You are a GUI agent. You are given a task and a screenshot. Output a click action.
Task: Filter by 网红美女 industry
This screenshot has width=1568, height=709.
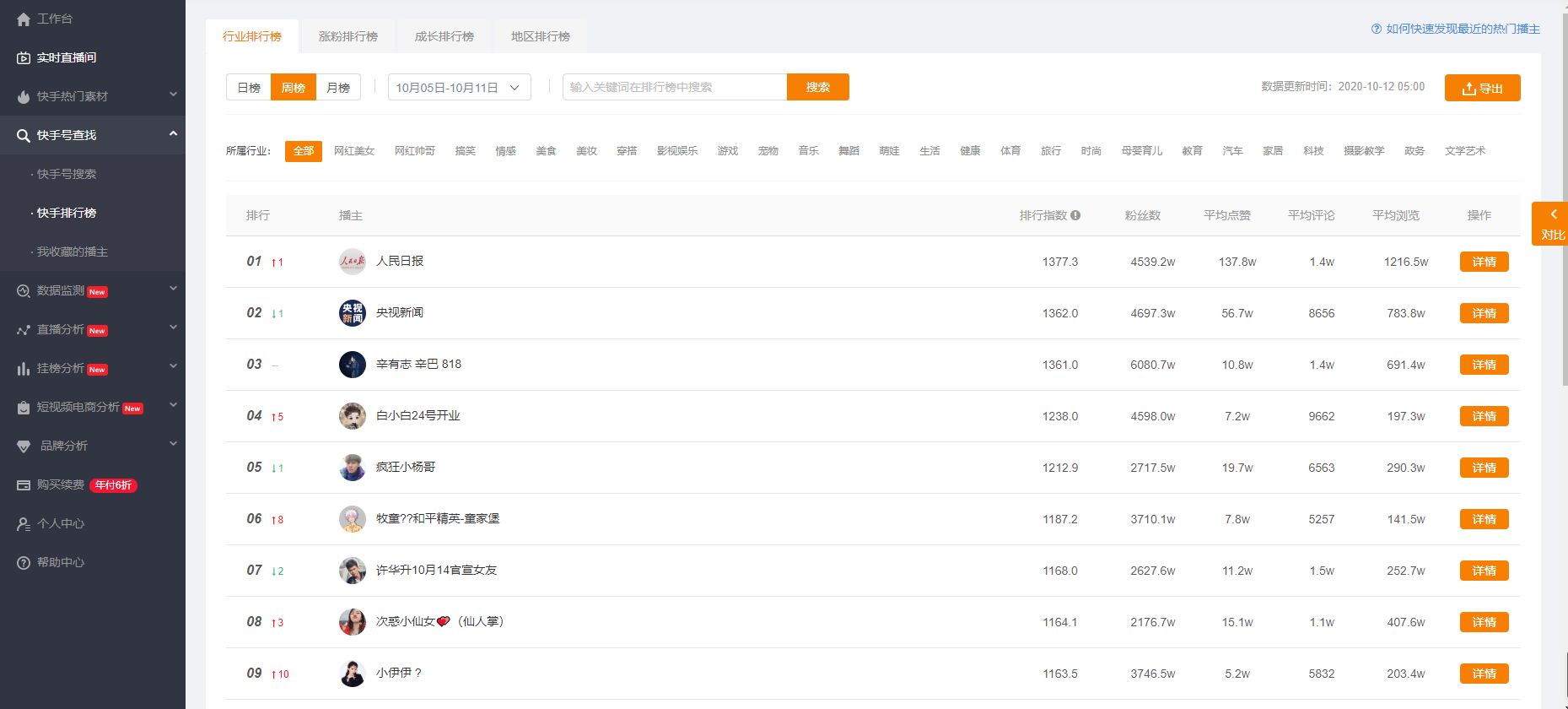point(354,151)
